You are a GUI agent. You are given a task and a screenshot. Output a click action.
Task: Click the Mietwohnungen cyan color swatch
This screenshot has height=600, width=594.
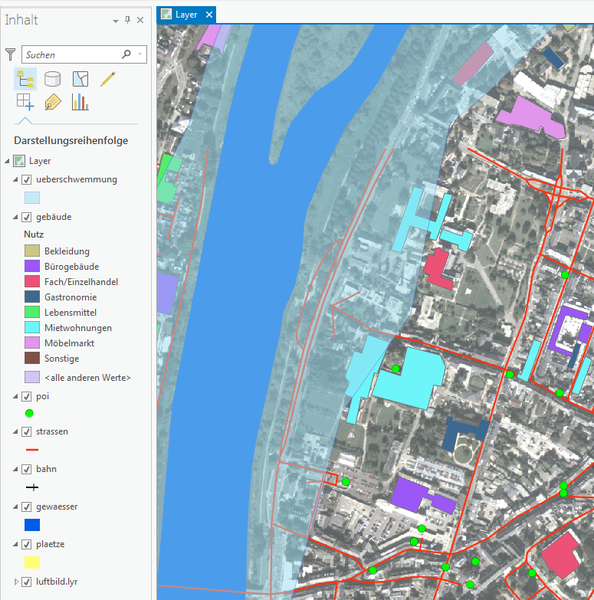click(x=32, y=328)
